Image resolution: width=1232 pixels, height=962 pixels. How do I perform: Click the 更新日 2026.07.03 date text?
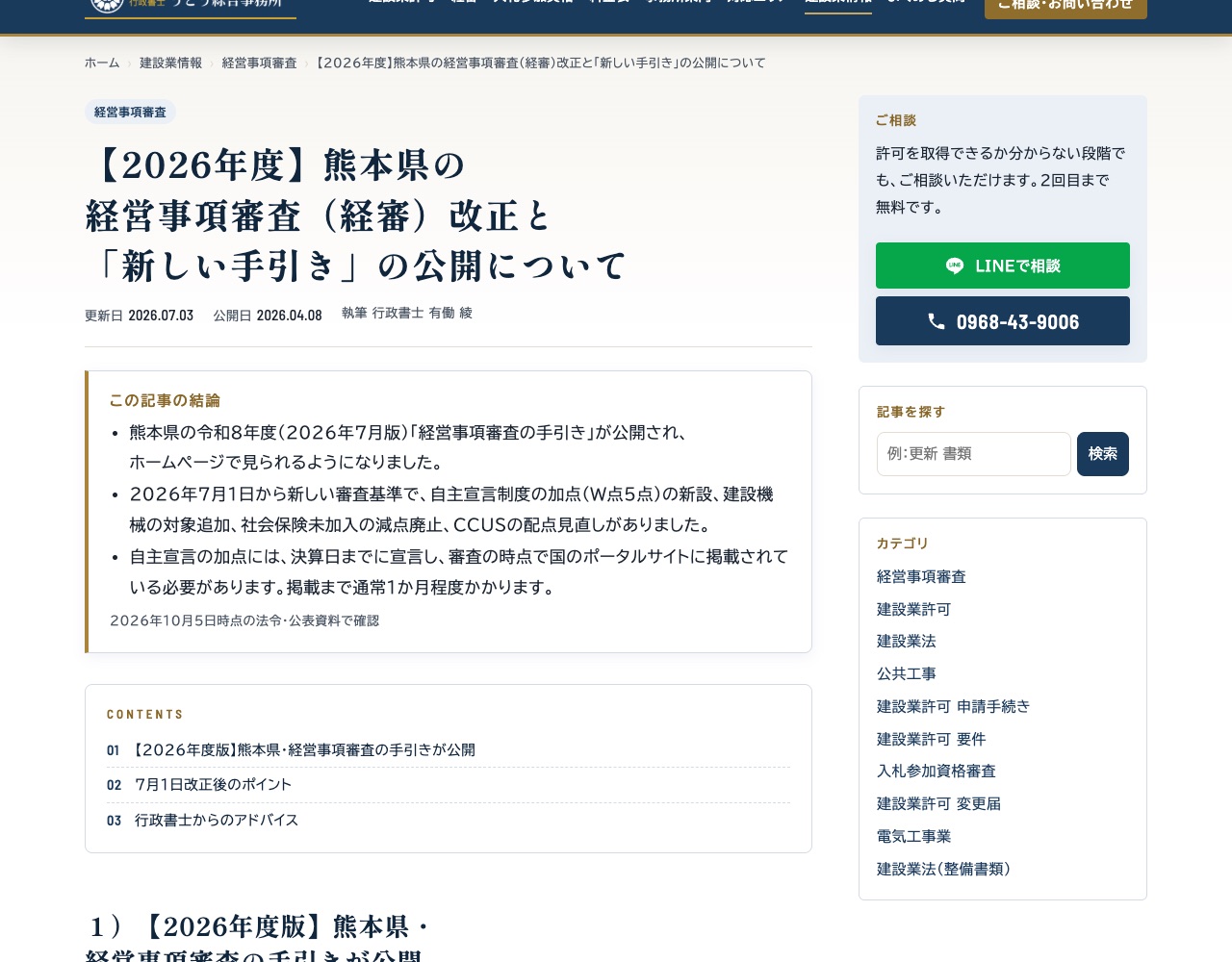point(139,316)
